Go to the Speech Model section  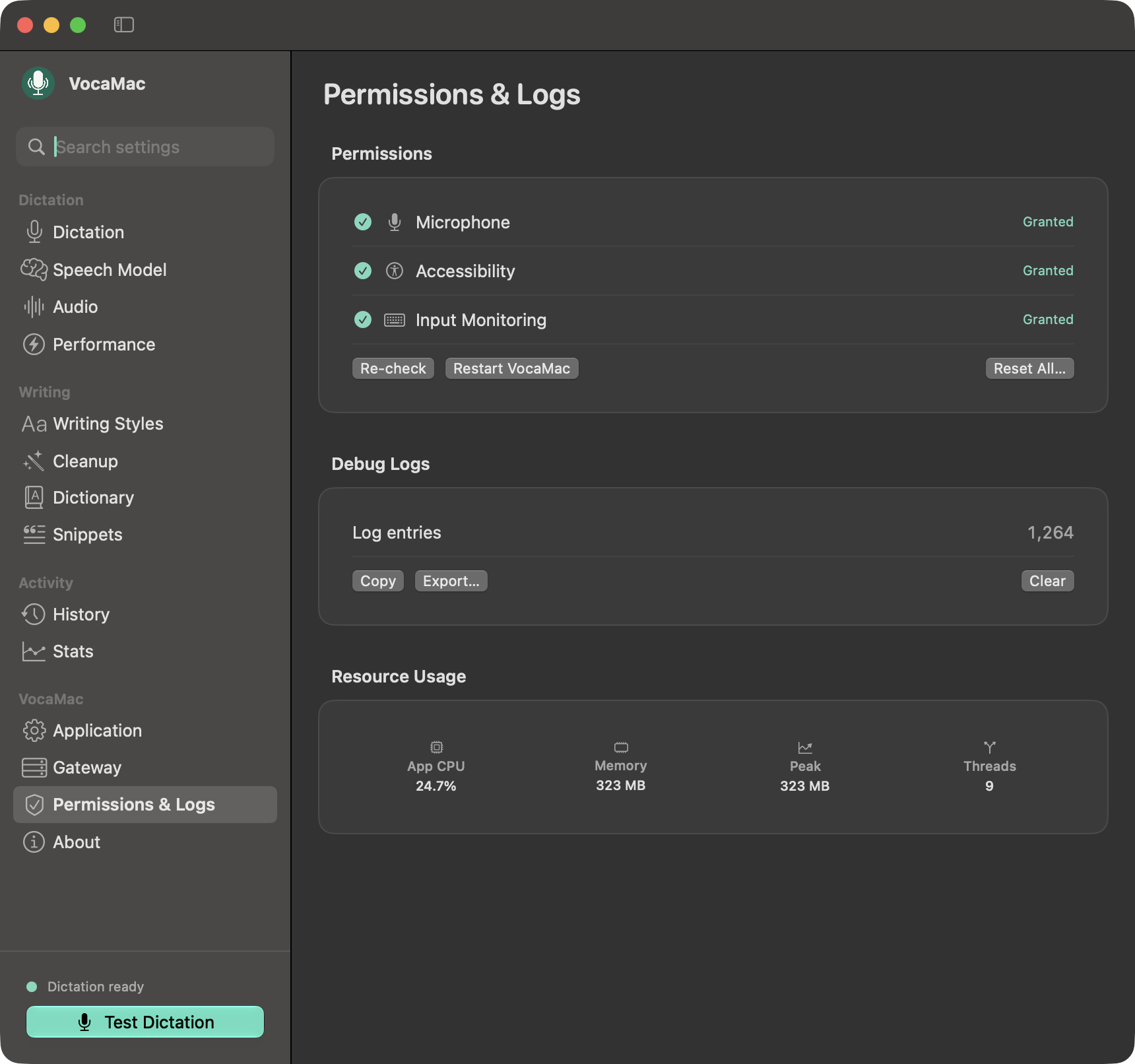[x=145, y=269]
